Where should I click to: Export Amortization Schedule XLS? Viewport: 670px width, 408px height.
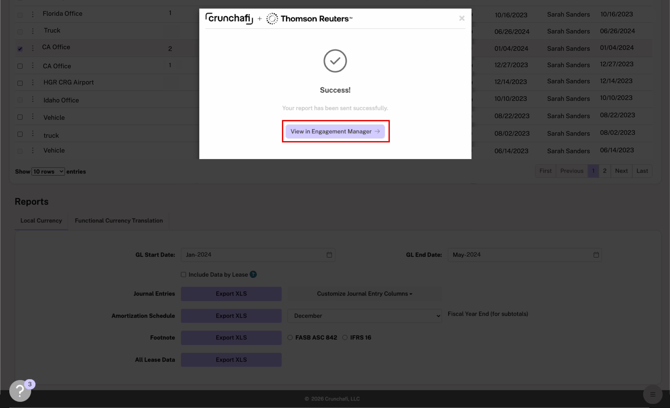click(231, 316)
